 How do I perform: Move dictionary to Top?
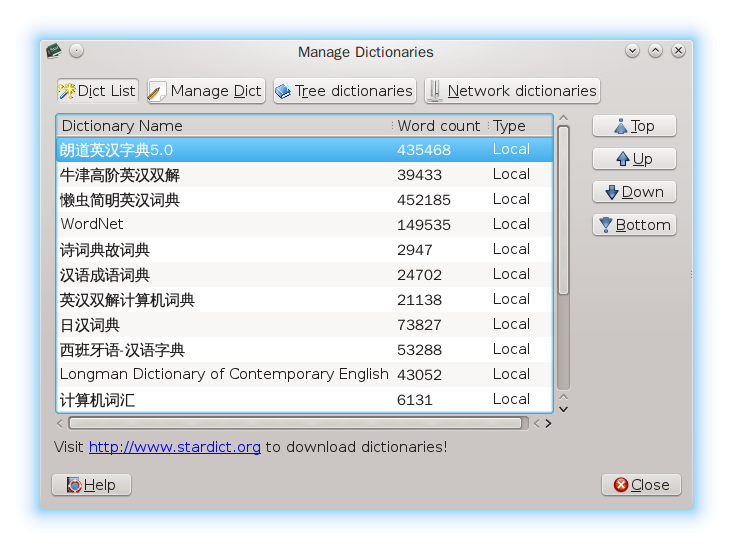634,126
